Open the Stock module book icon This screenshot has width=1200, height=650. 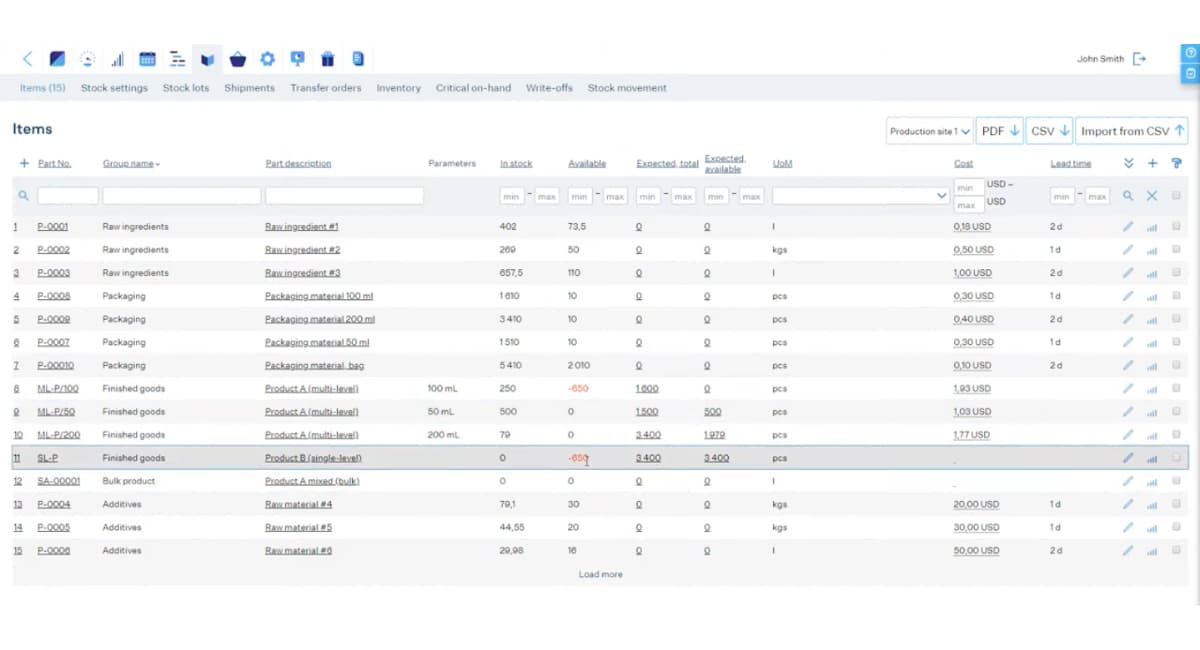[207, 58]
